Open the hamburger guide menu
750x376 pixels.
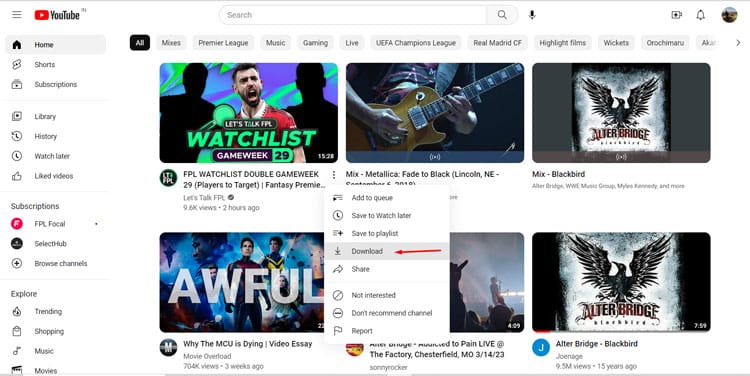pos(17,15)
